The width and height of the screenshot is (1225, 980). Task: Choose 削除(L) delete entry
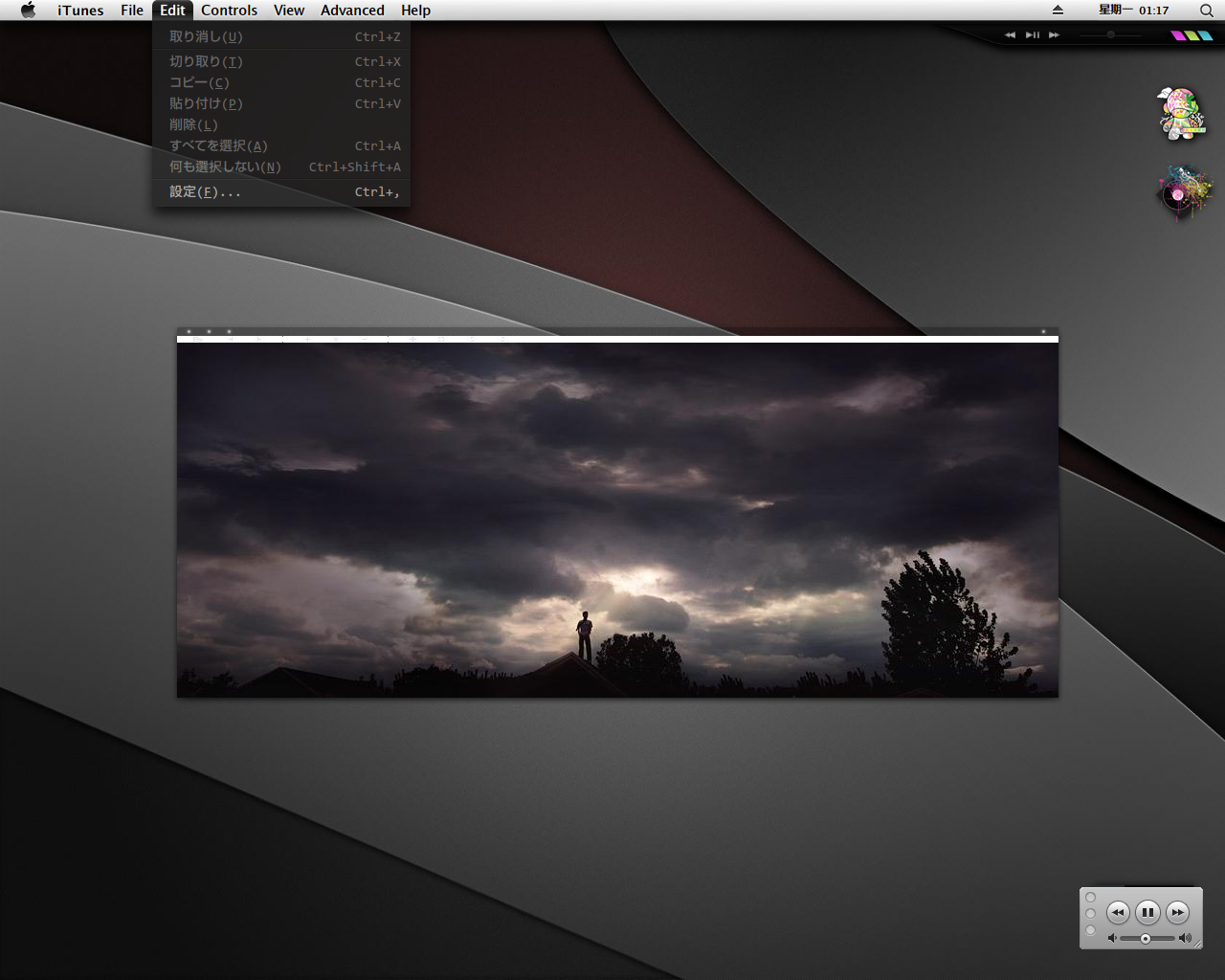tap(281, 124)
